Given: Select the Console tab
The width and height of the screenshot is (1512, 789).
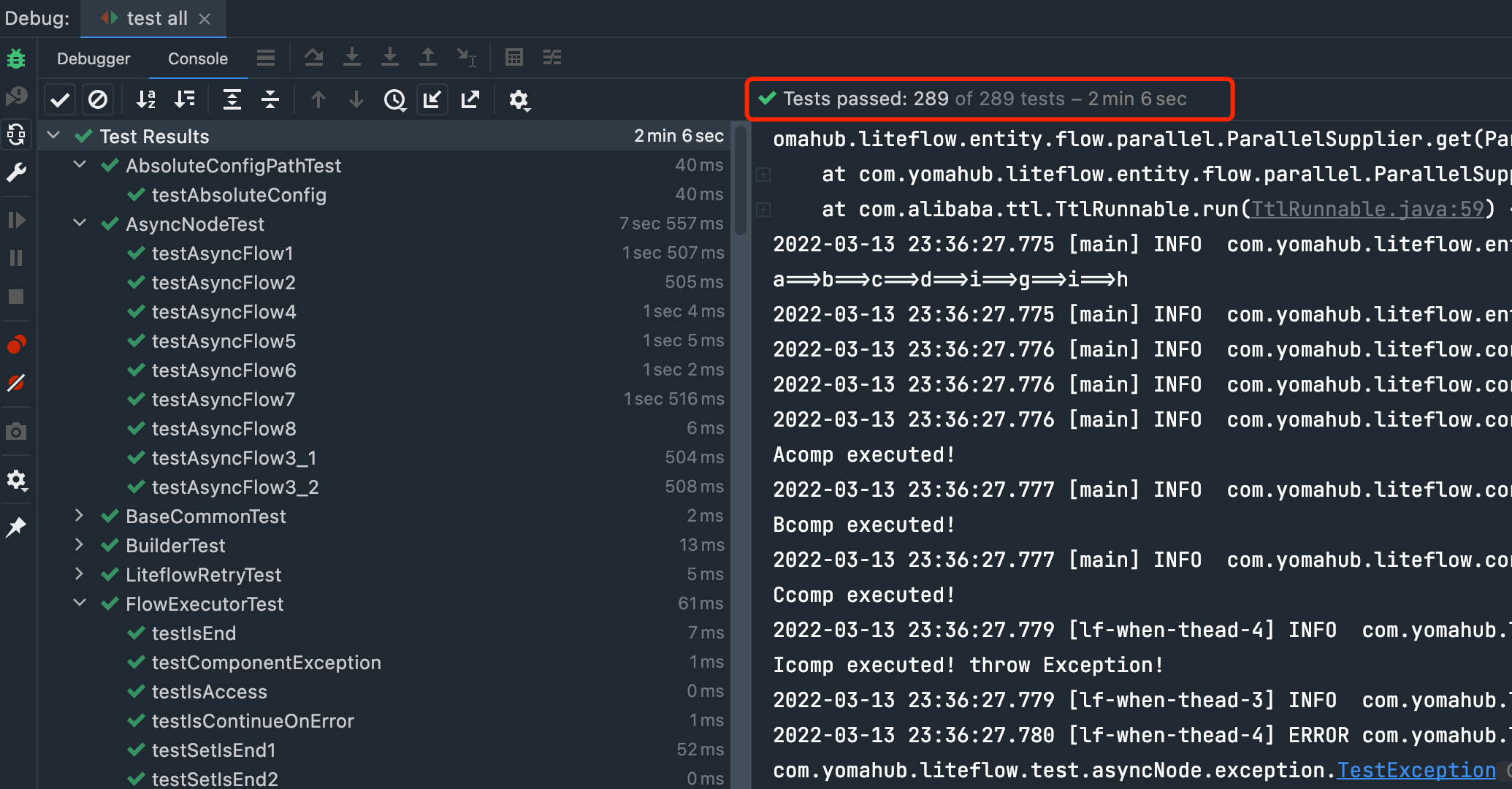Looking at the screenshot, I should coord(197,58).
